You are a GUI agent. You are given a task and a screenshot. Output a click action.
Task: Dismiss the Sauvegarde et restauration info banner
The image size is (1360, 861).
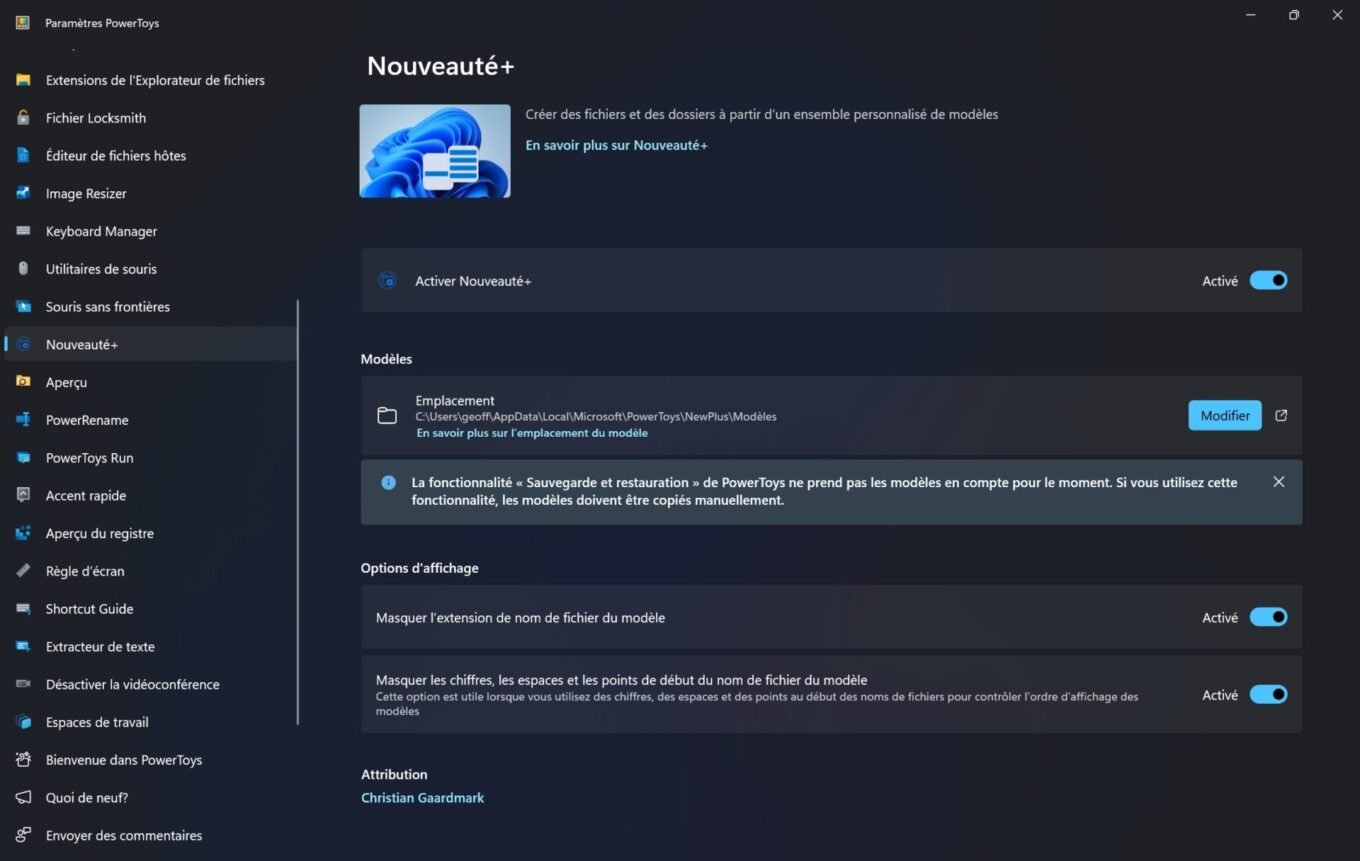tap(1278, 482)
